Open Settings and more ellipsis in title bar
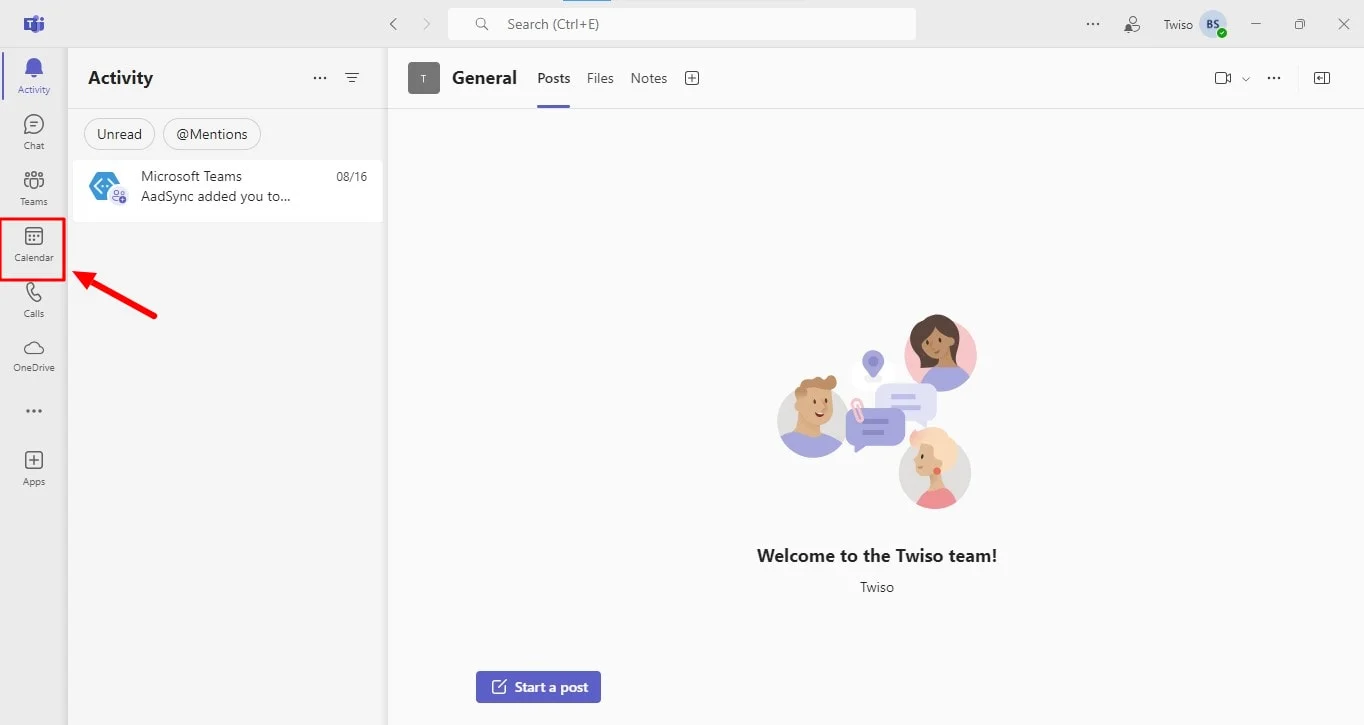The height and width of the screenshot is (725, 1364). point(1093,24)
